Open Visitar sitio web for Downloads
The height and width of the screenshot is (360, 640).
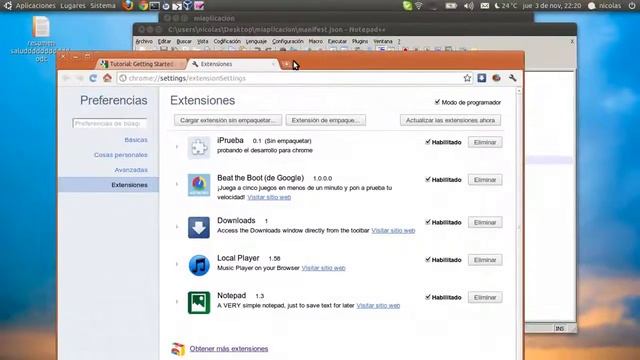[x=393, y=231]
